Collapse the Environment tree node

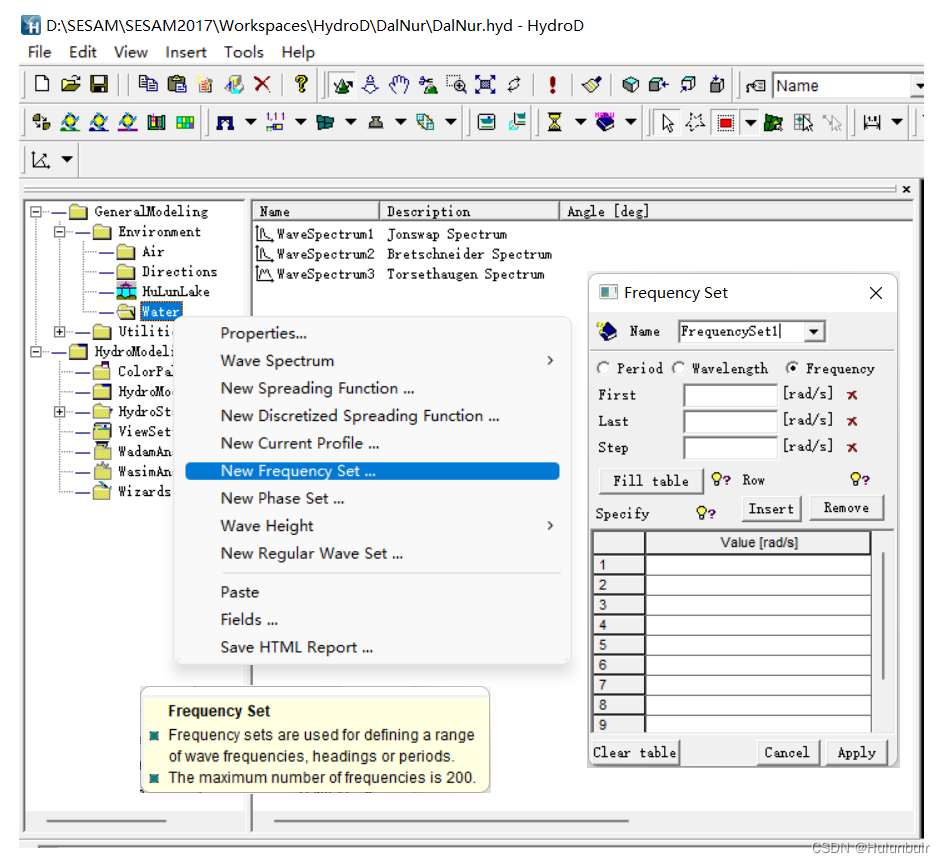[x=59, y=231]
